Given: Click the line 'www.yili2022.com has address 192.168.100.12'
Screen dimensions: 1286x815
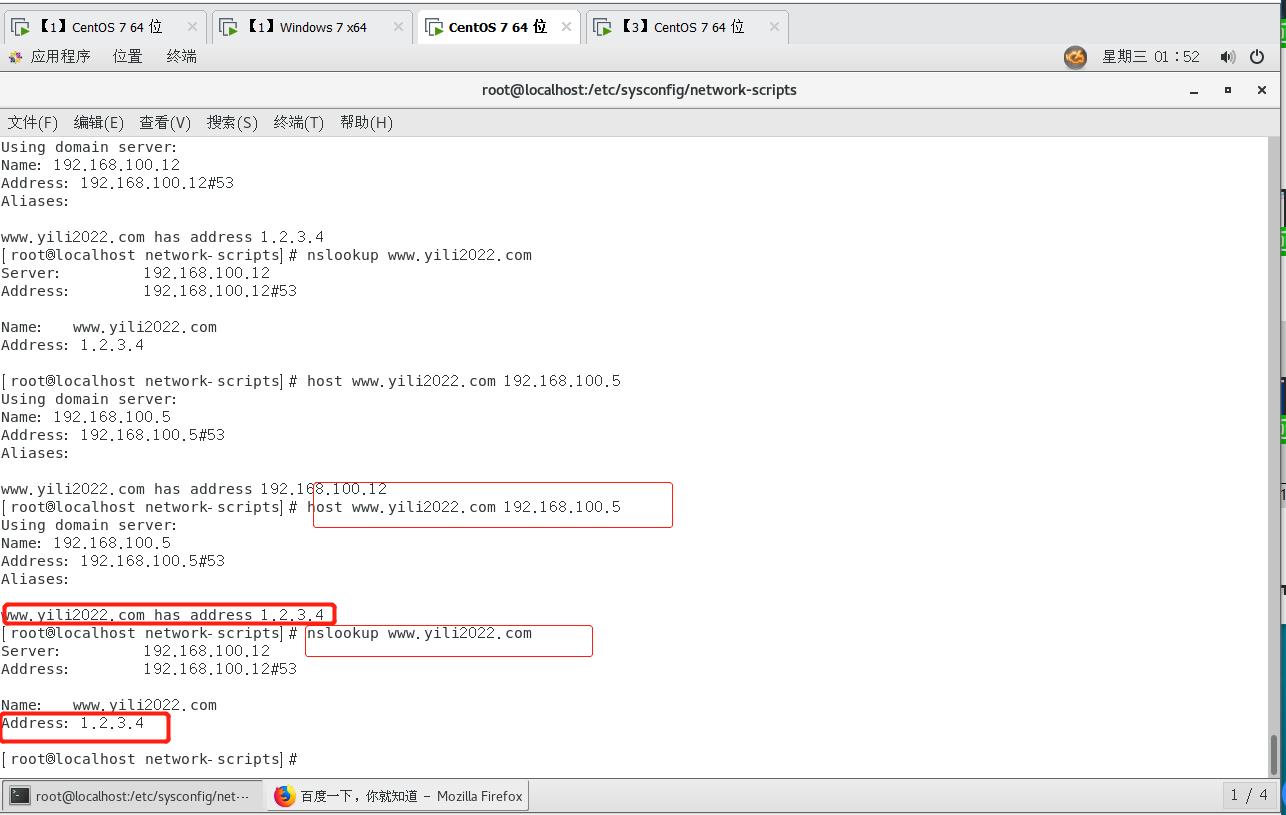Looking at the screenshot, I should [194, 489].
